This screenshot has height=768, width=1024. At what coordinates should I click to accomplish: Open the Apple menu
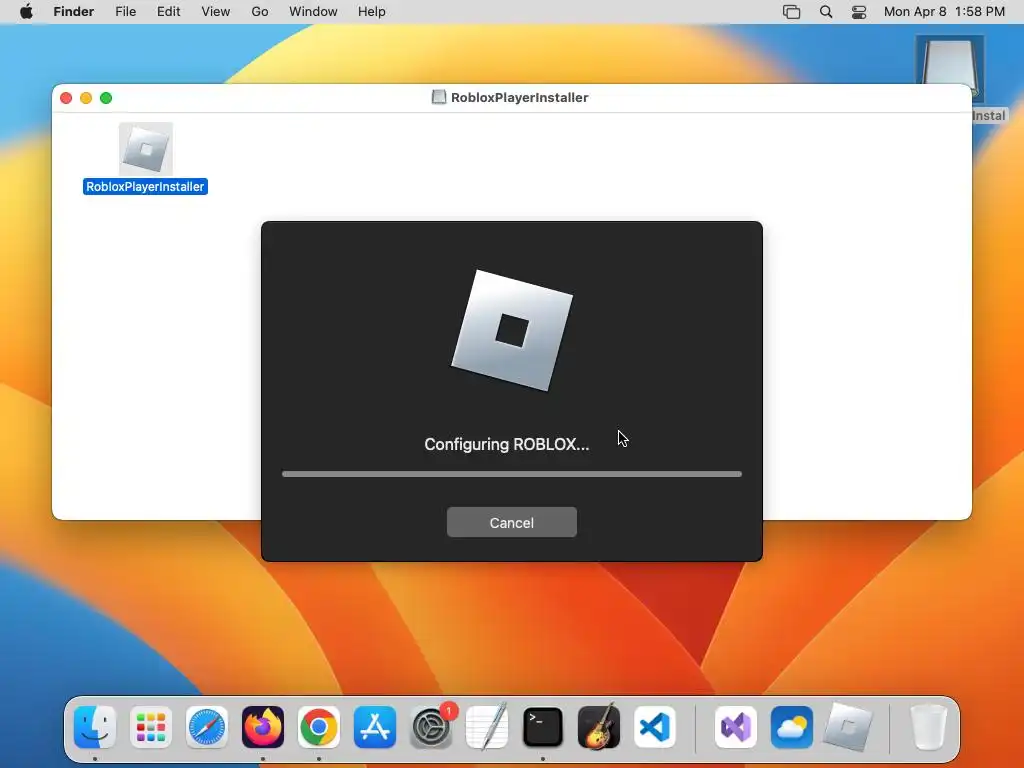point(26,12)
